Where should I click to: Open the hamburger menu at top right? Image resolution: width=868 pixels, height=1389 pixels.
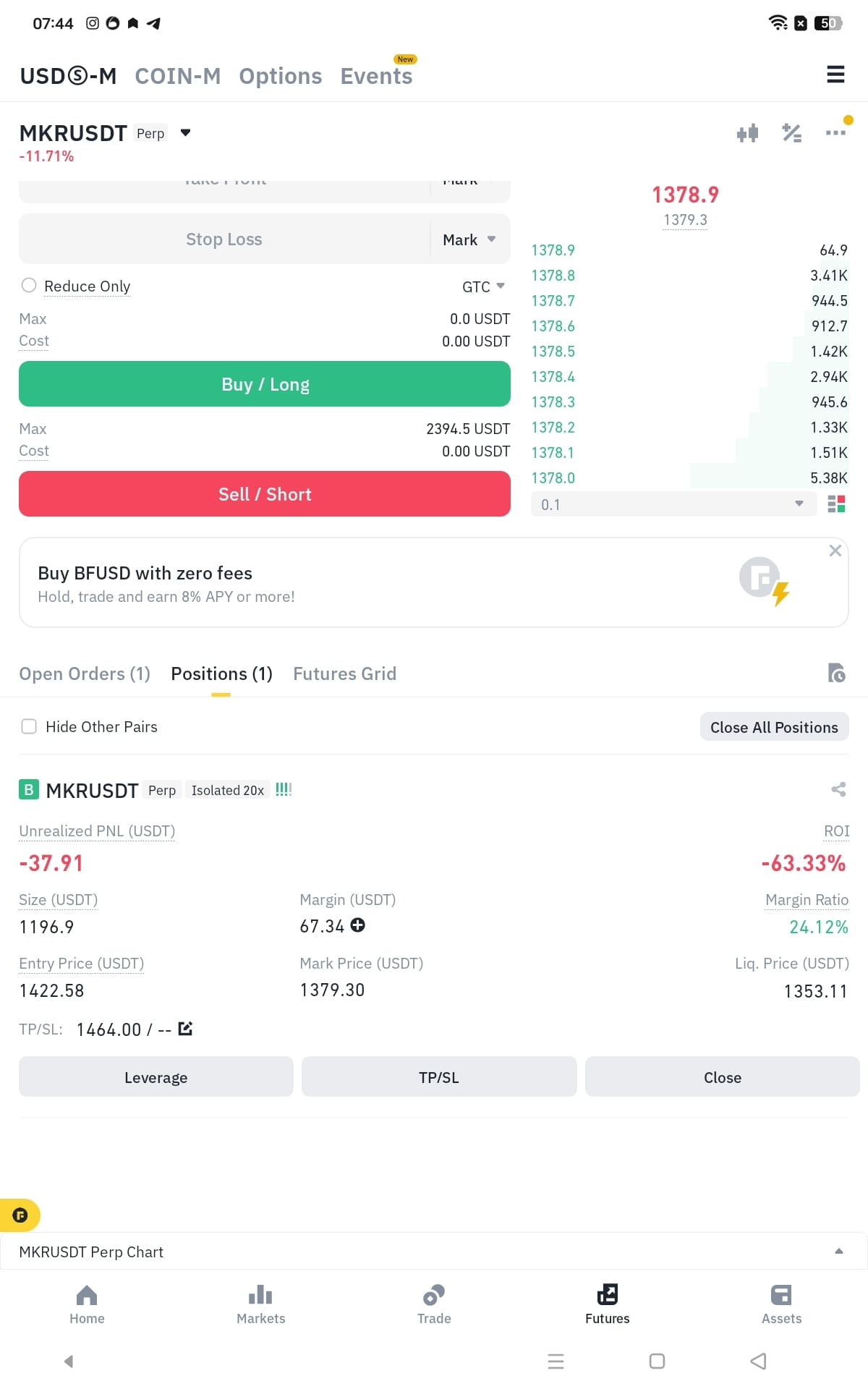pyautogui.click(x=835, y=75)
